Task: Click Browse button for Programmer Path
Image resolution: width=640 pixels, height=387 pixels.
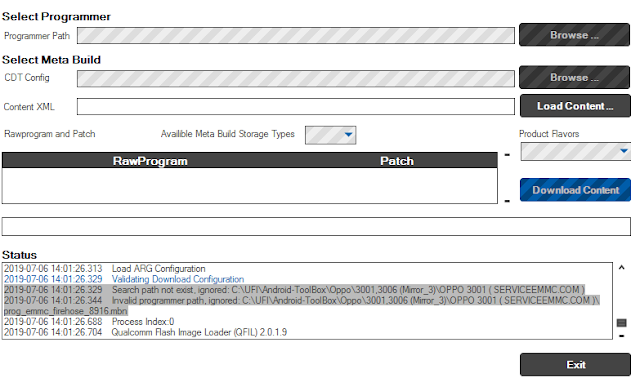Action: coord(574,35)
